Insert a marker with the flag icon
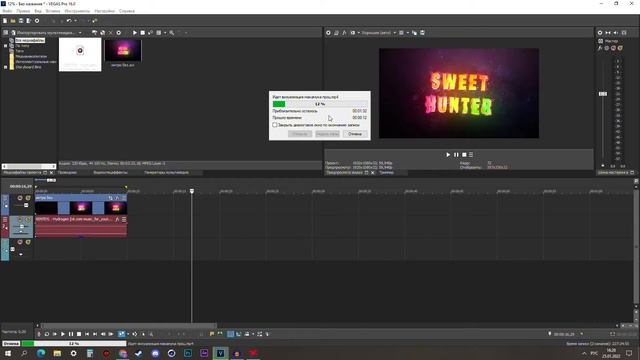Viewport: 640px width, 360px height. [212, 334]
